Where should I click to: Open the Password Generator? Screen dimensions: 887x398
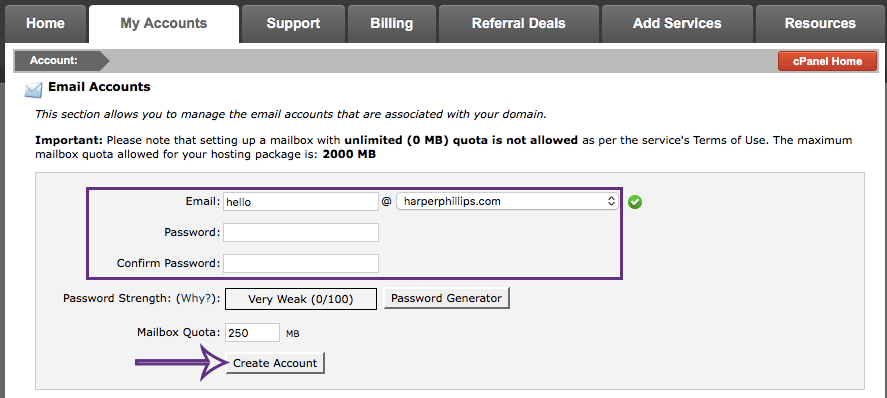coord(446,298)
